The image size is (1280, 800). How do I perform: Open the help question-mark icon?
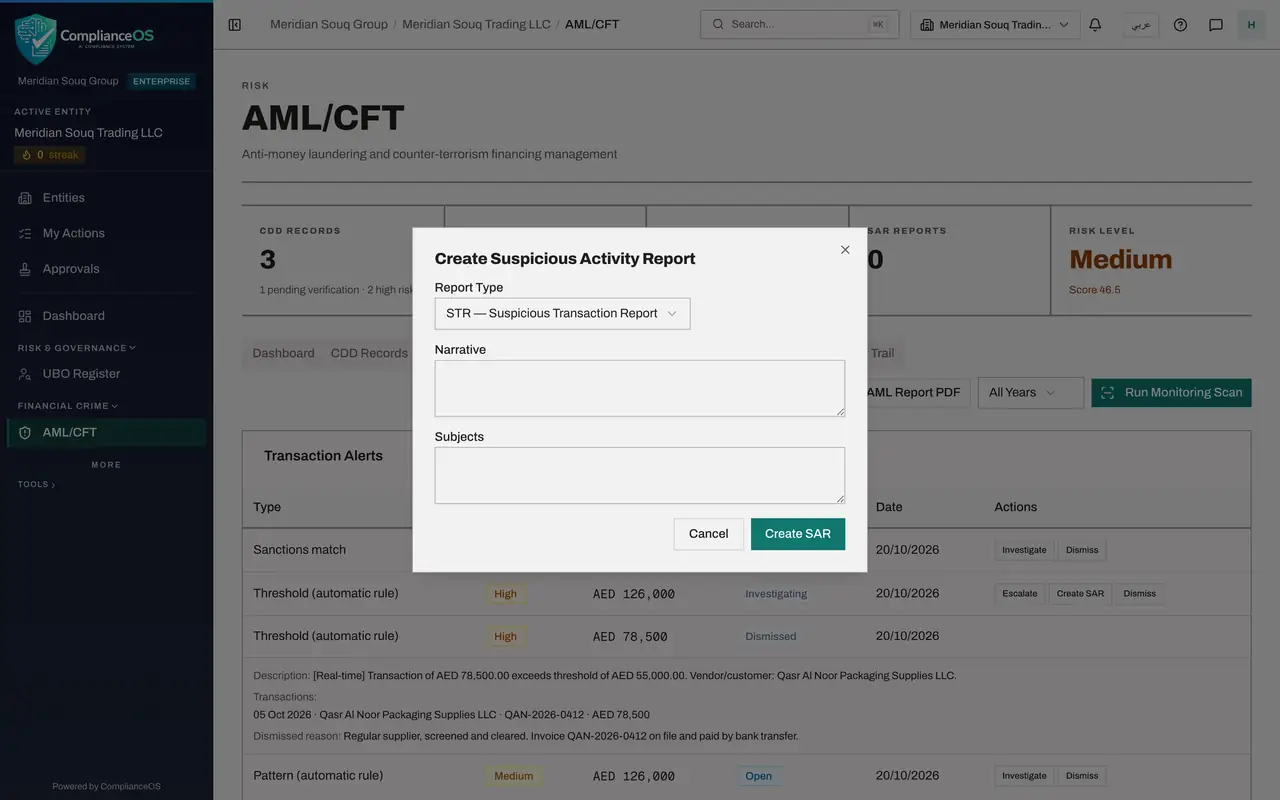(1180, 24)
